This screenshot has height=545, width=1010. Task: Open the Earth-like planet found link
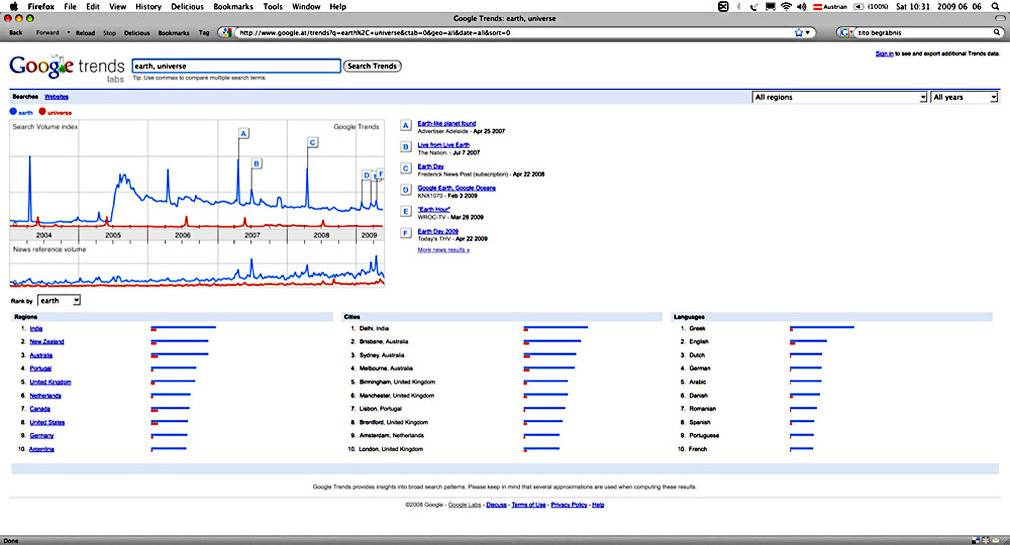[x=446, y=123]
